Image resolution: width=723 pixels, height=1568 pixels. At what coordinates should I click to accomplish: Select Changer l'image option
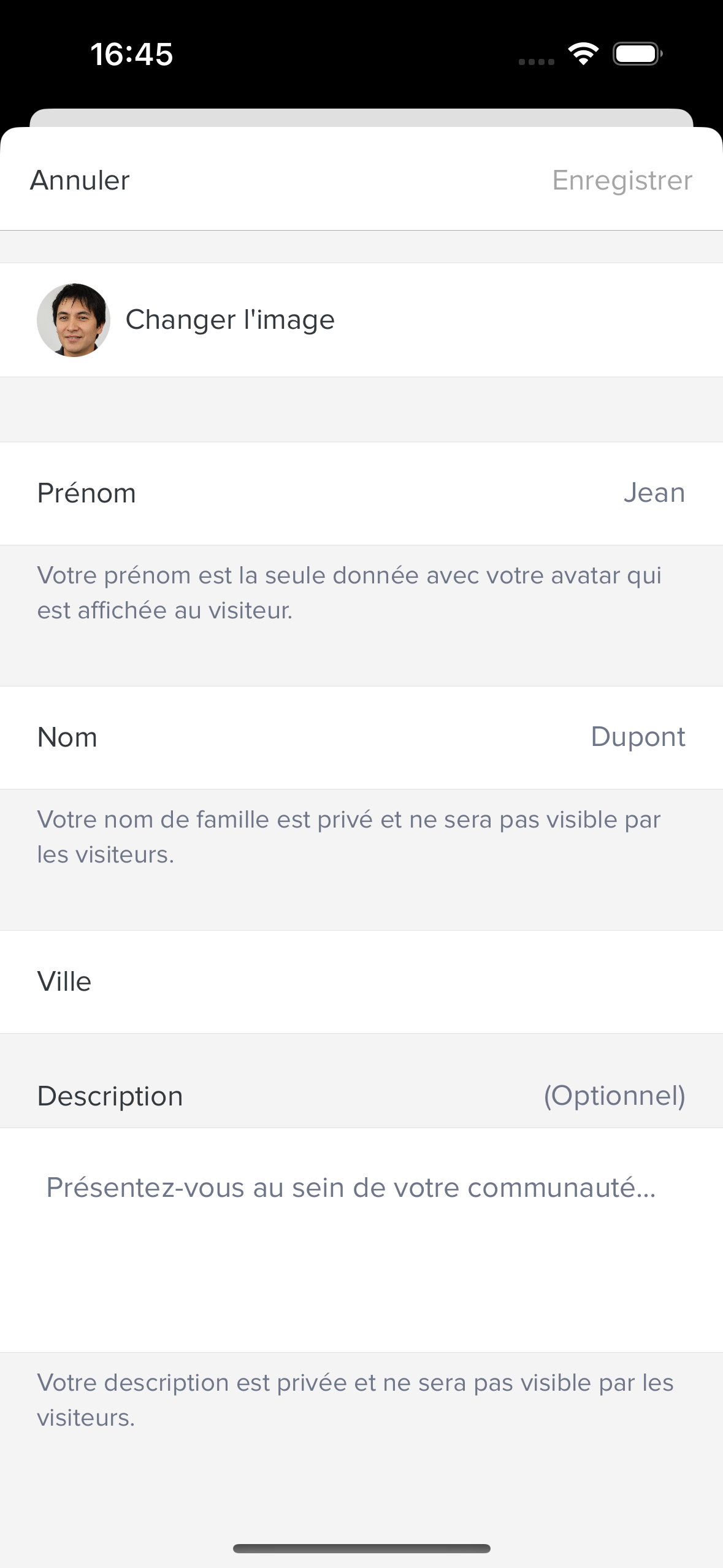230,320
